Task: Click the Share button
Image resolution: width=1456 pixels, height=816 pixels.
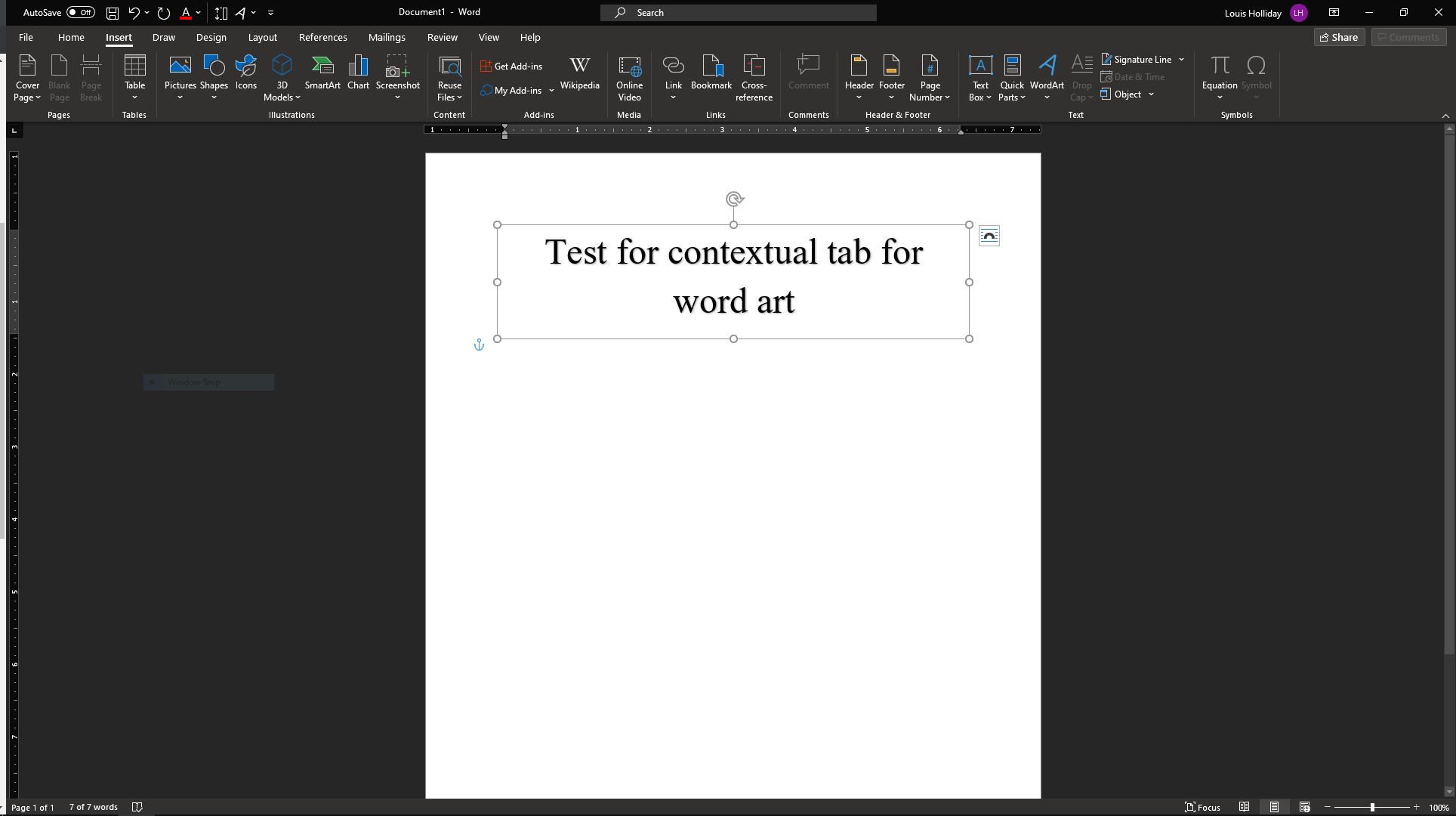Action: (1338, 37)
